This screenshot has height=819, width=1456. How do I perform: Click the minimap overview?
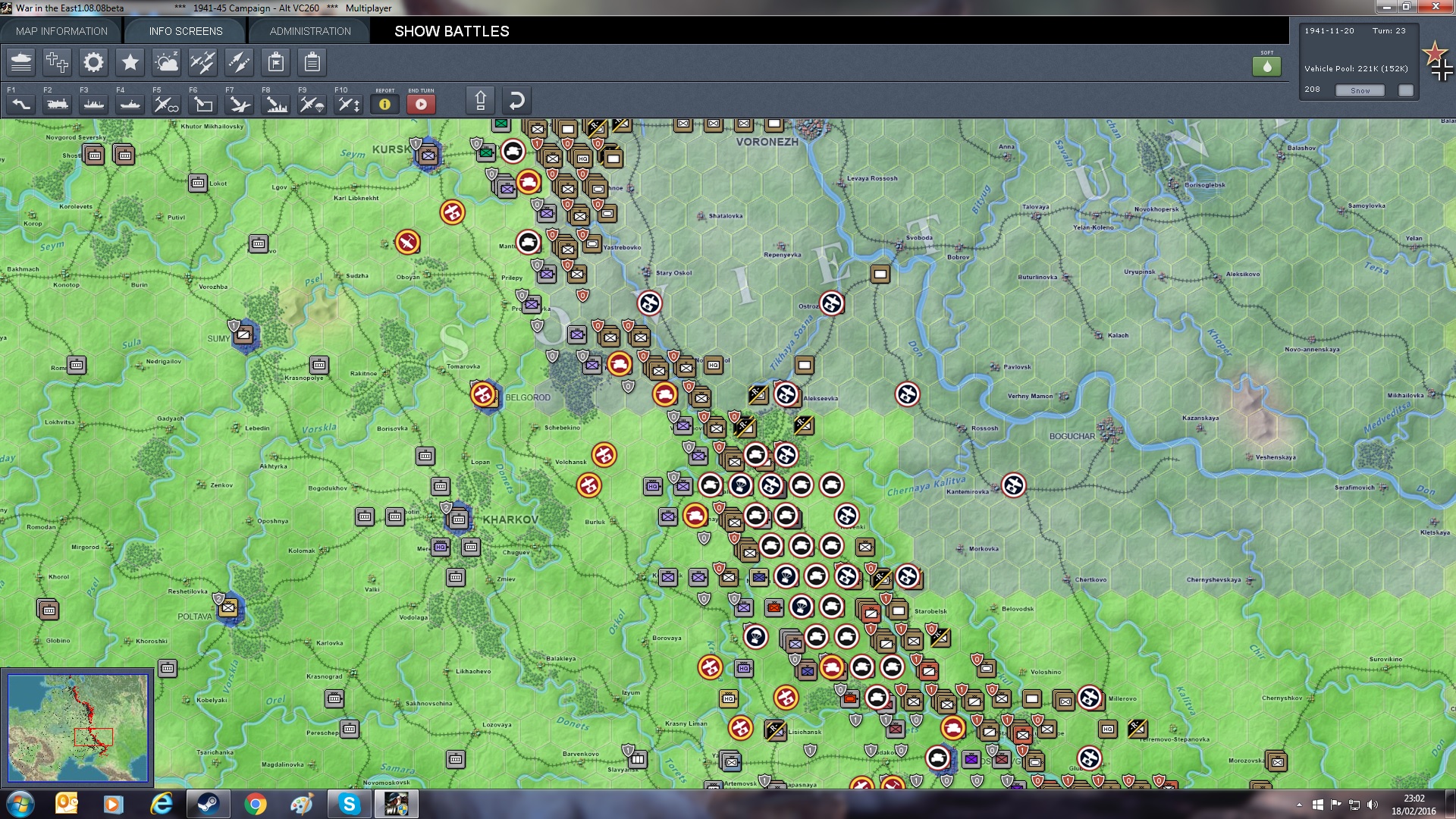[x=77, y=727]
